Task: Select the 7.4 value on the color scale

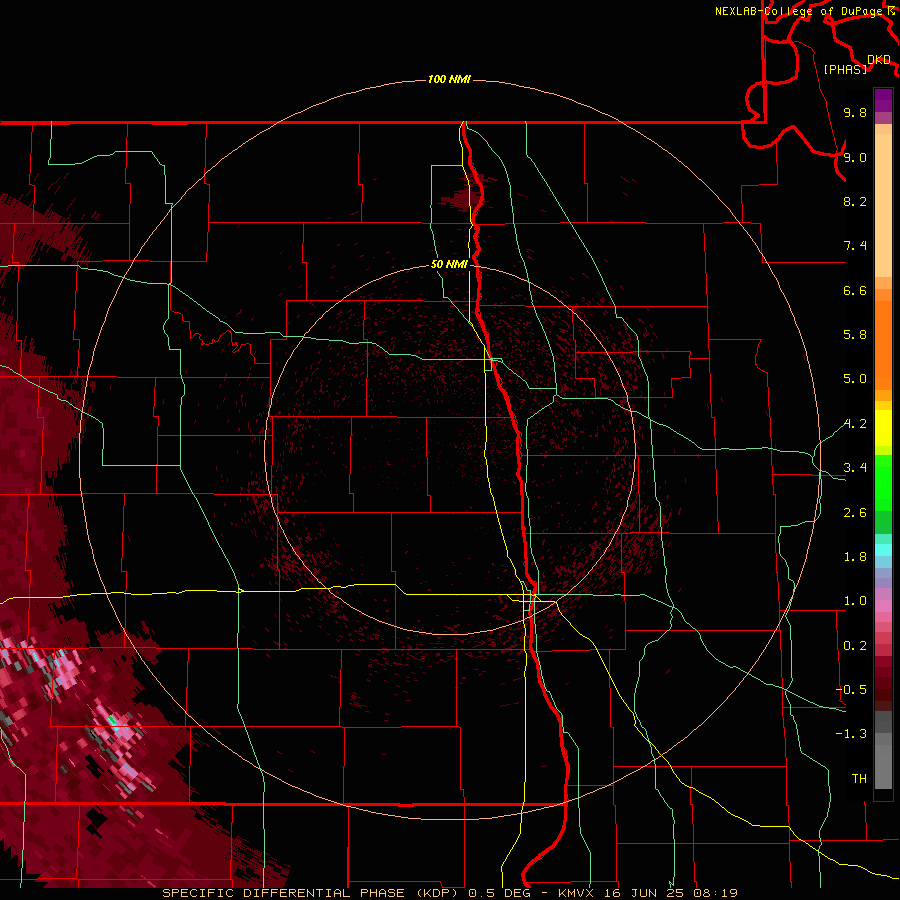Action: click(x=855, y=246)
